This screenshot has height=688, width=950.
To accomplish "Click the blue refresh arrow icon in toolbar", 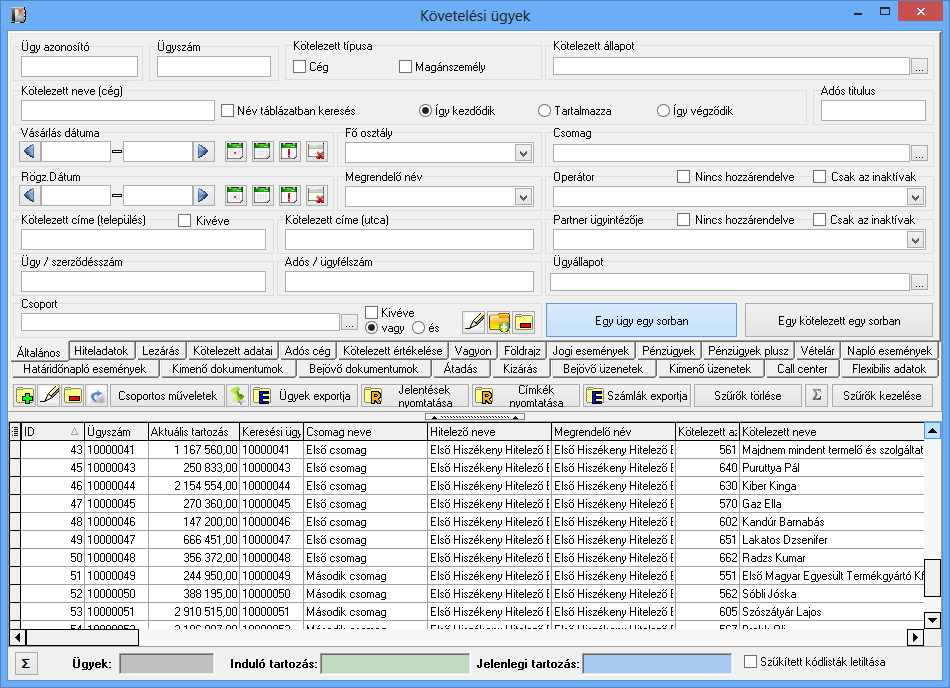I will click(x=97, y=395).
